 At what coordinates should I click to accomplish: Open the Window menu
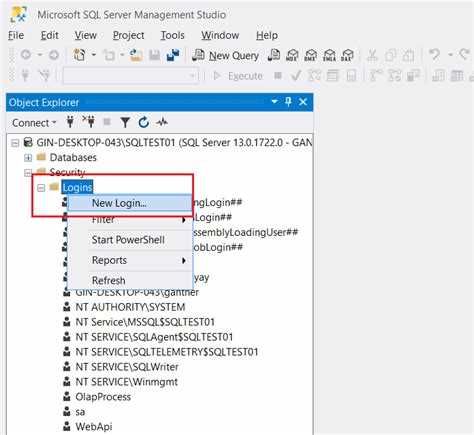220,35
